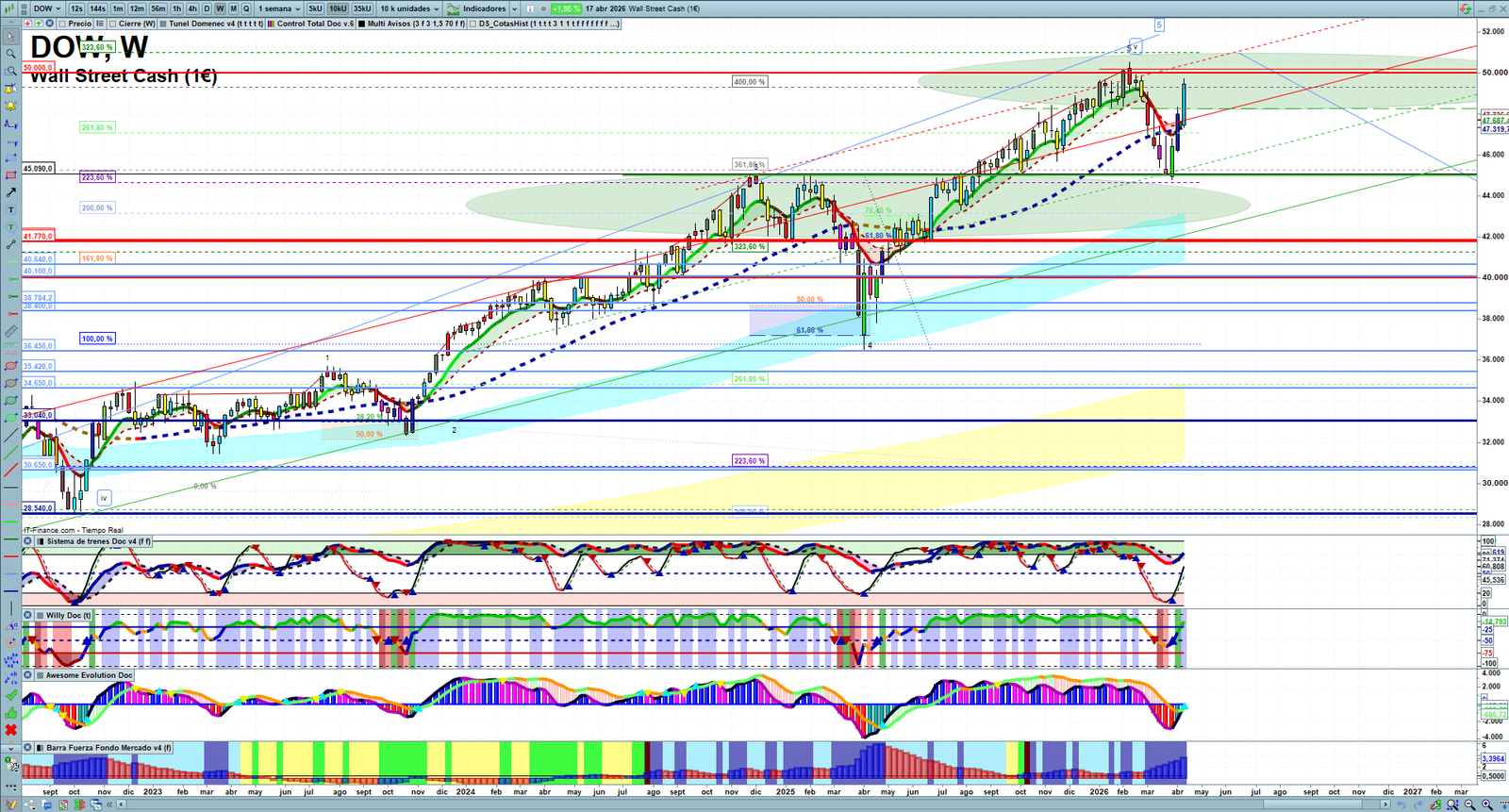Click the Control Total Doc v.6 color swatch
This screenshot has height=812, width=1509.
[x=273, y=24]
